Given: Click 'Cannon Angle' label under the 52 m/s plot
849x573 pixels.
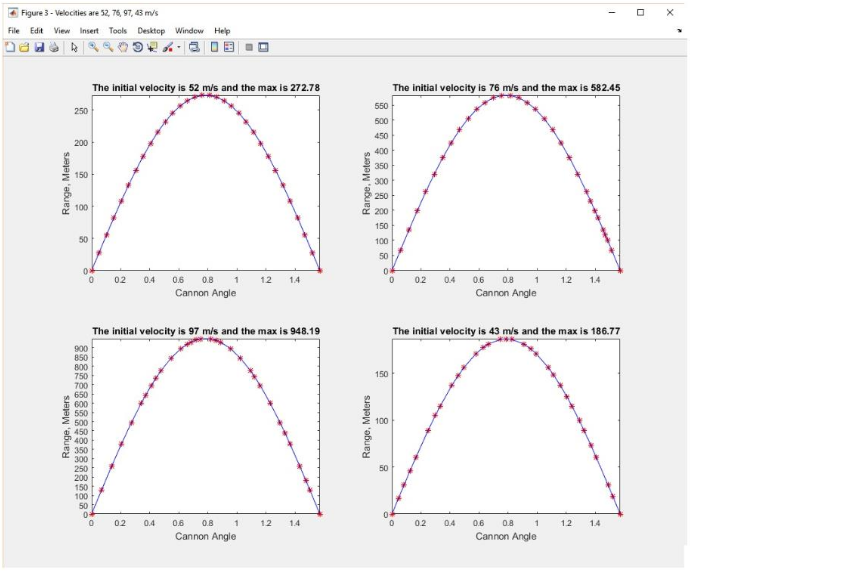Looking at the screenshot, I should (x=206, y=293).
